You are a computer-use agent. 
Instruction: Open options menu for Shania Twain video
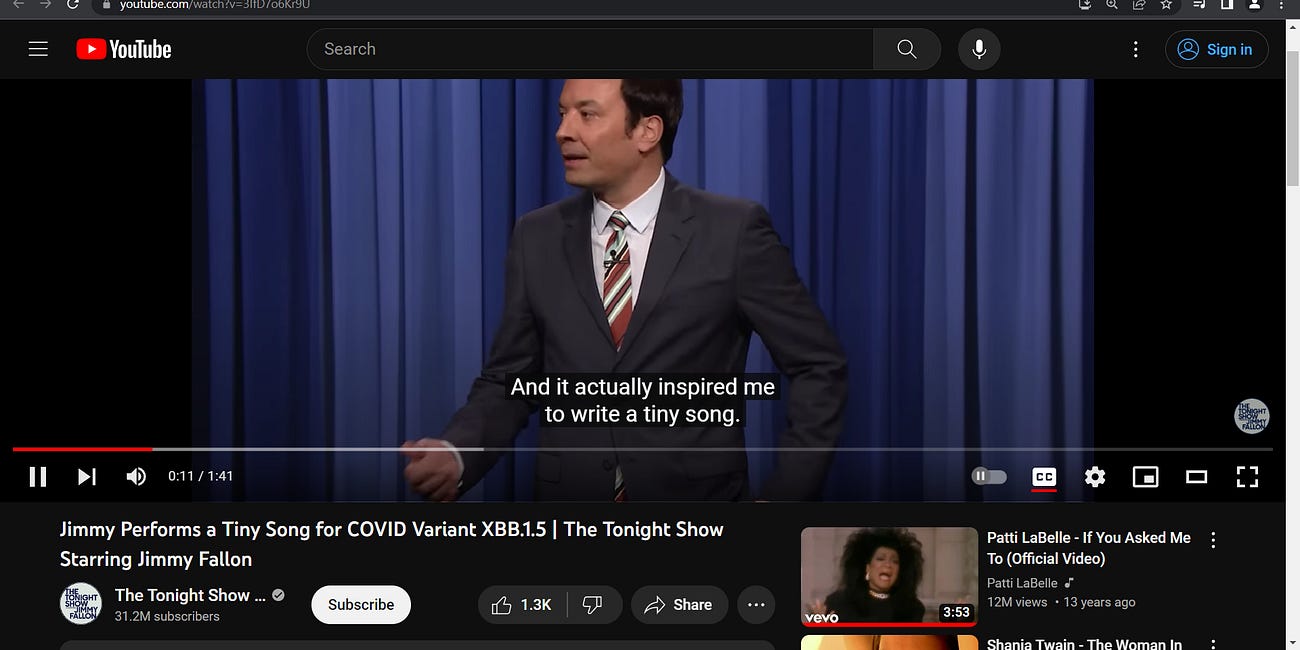point(1213,645)
